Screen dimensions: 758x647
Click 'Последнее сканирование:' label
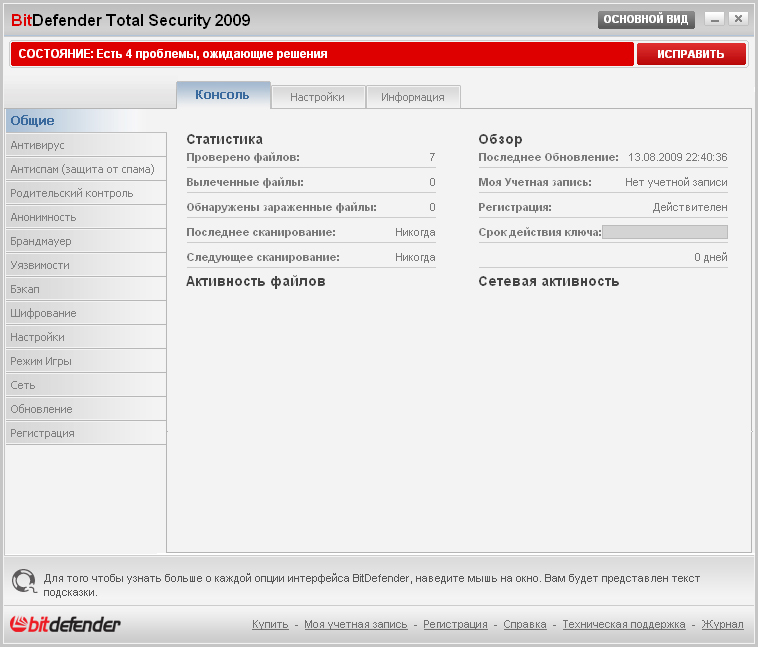click(261, 232)
